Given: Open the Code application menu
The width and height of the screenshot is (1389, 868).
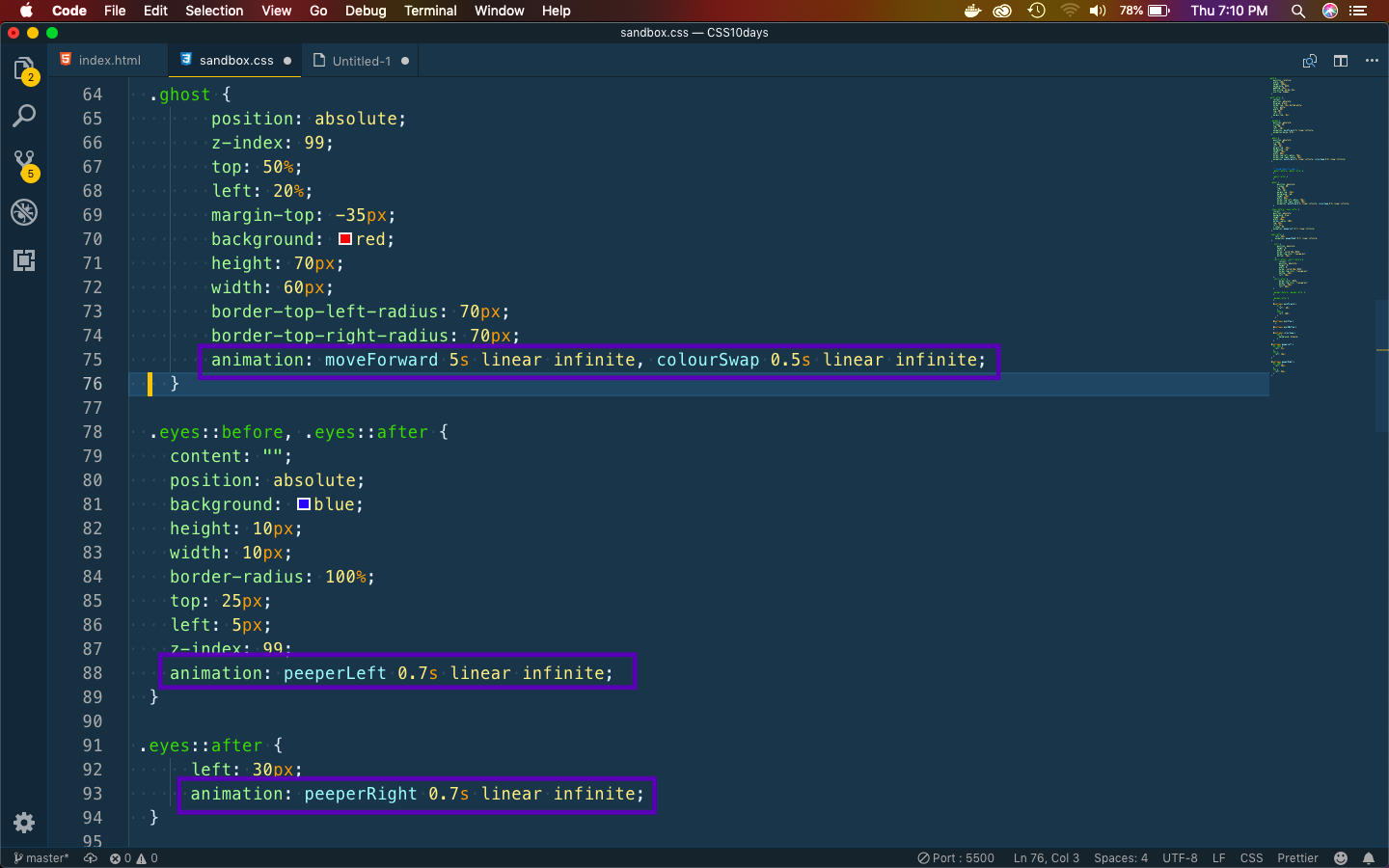Looking at the screenshot, I should 69,11.
